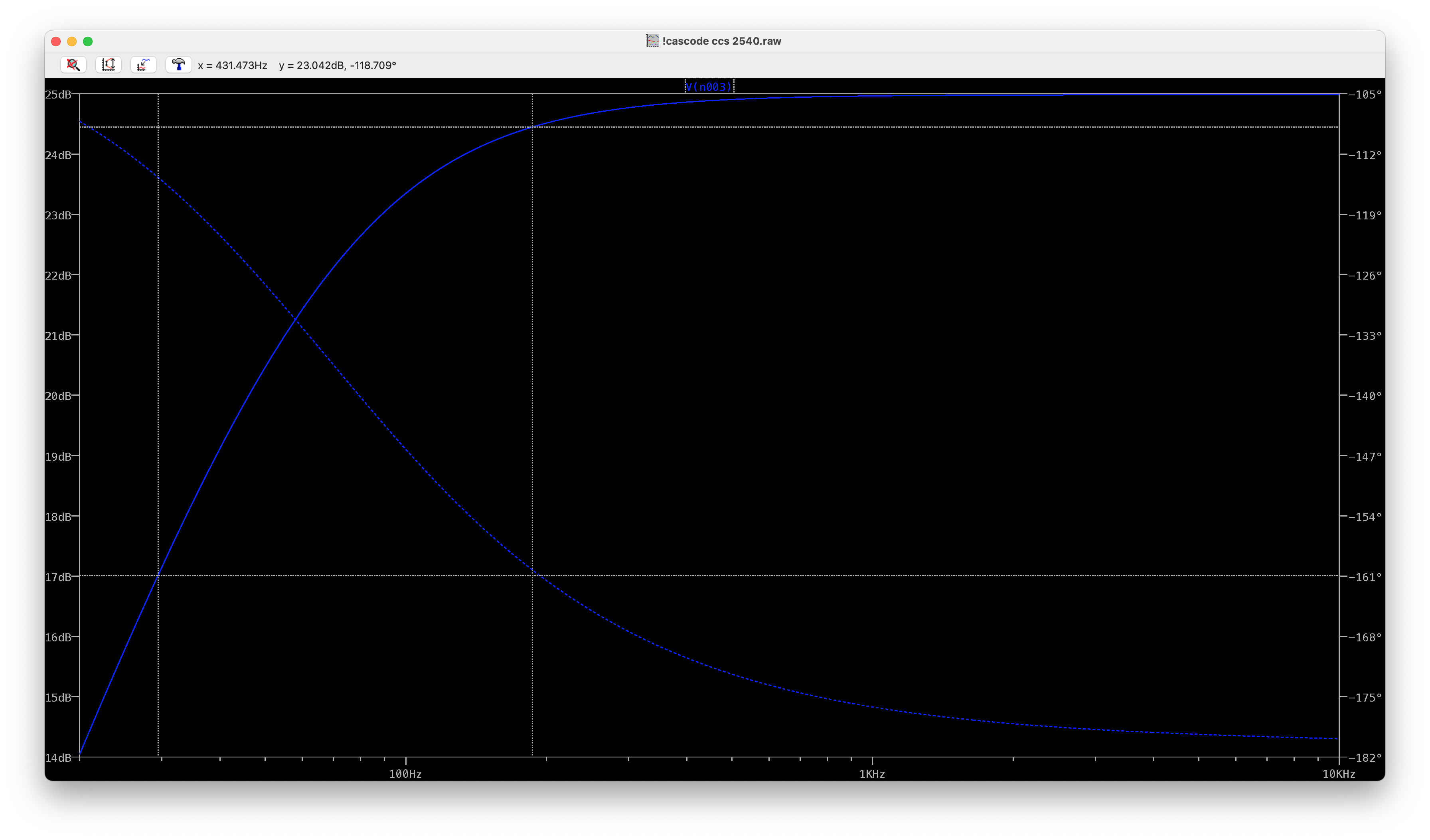Close the cascode ccs 2540.raw window
Image resolution: width=1430 pixels, height=840 pixels.
click(55, 41)
